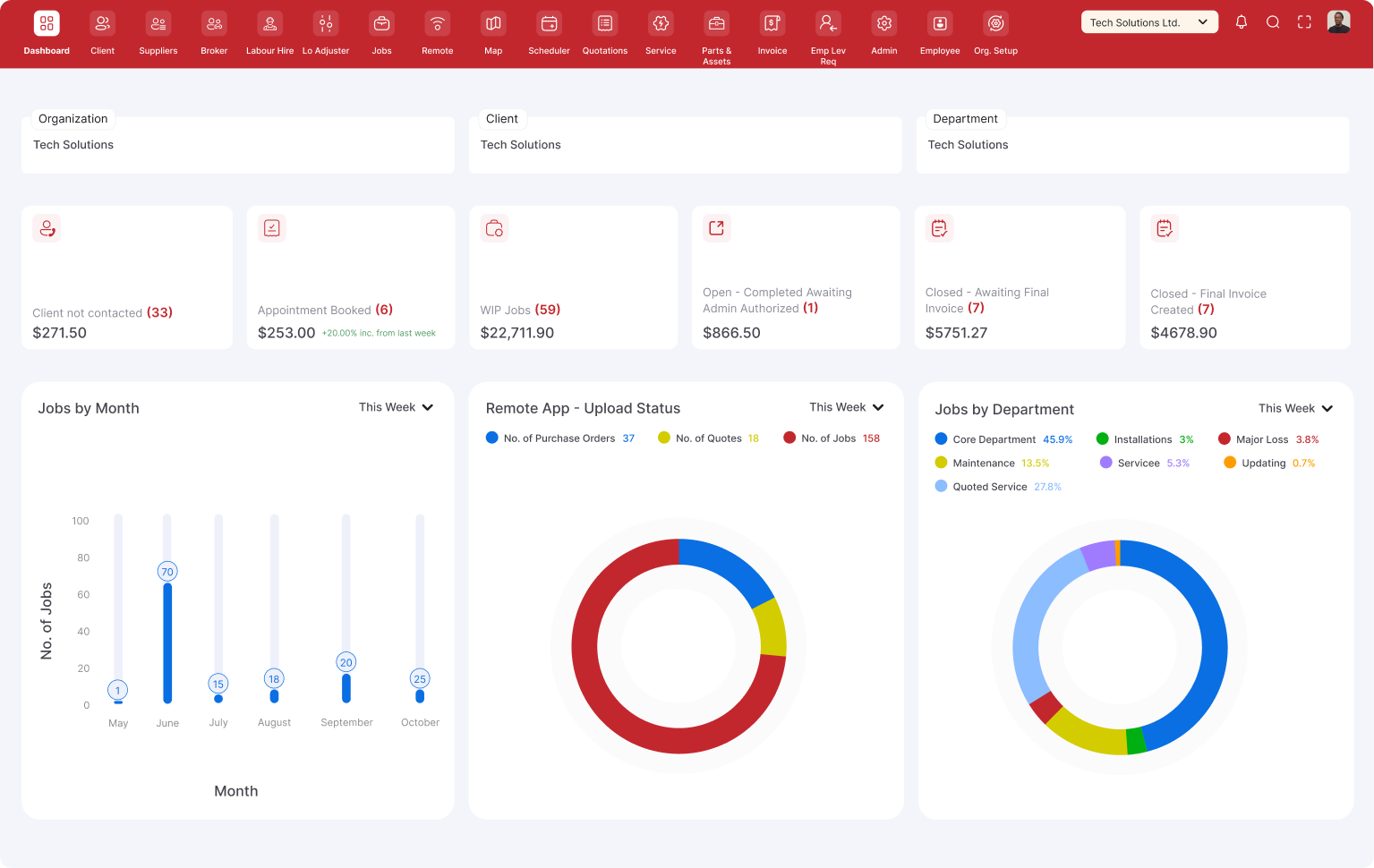Image resolution: width=1374 pixels, height=868 pixels.
Task: Click the June bar value marker 70
Action: (x=167, y=572)
